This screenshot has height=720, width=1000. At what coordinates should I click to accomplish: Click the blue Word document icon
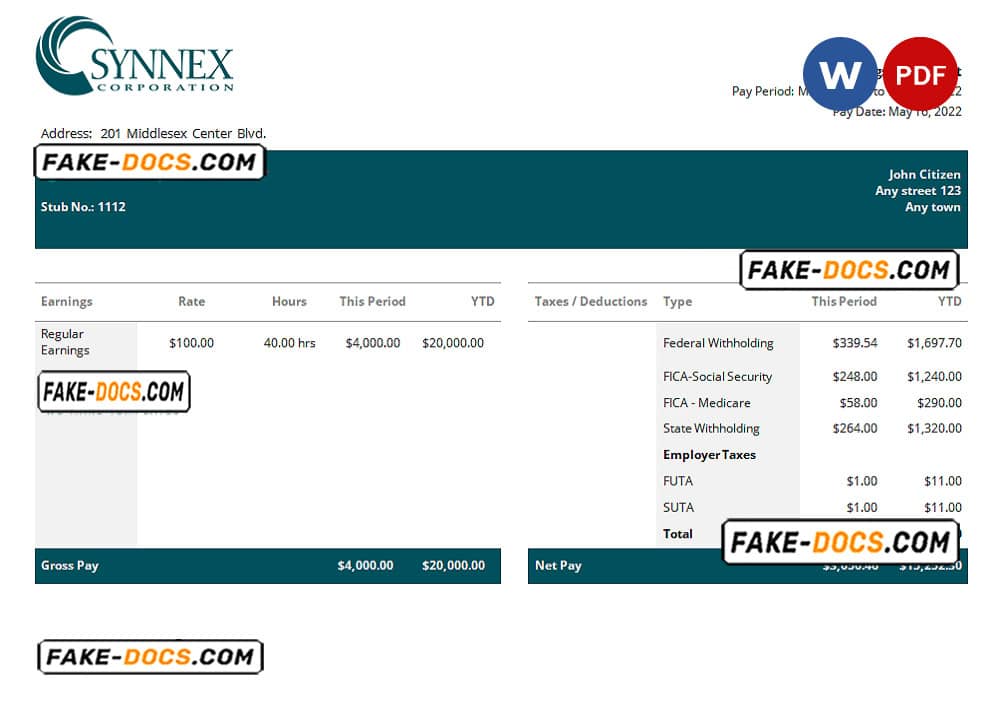839,74
